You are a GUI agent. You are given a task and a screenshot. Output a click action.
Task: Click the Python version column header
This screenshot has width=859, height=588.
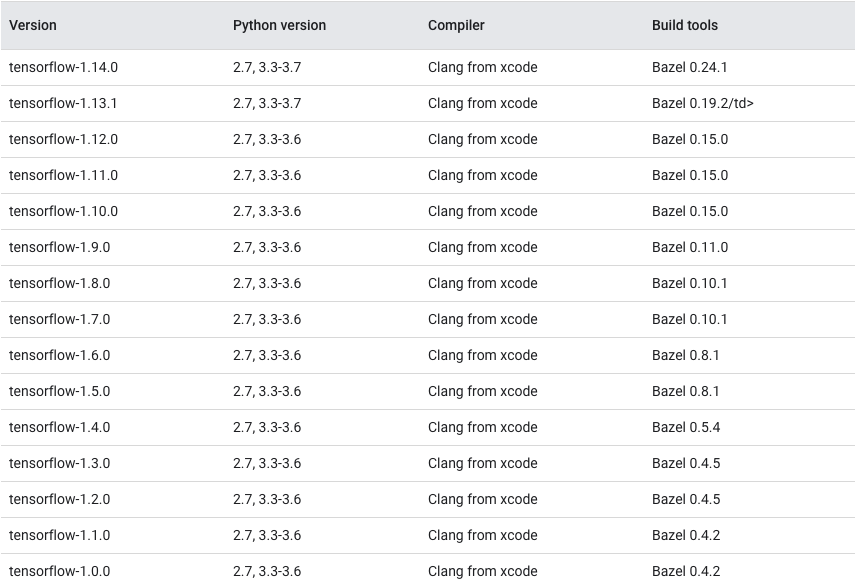tap(279, 25)
